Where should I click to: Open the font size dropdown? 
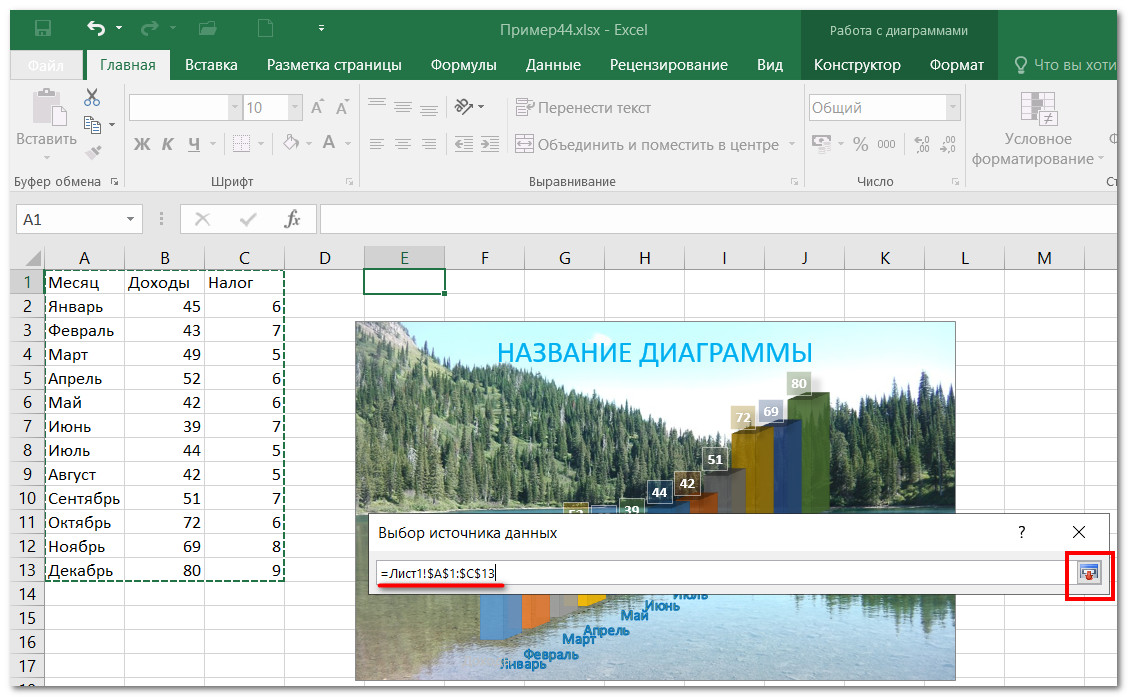(x=295, y=107)
